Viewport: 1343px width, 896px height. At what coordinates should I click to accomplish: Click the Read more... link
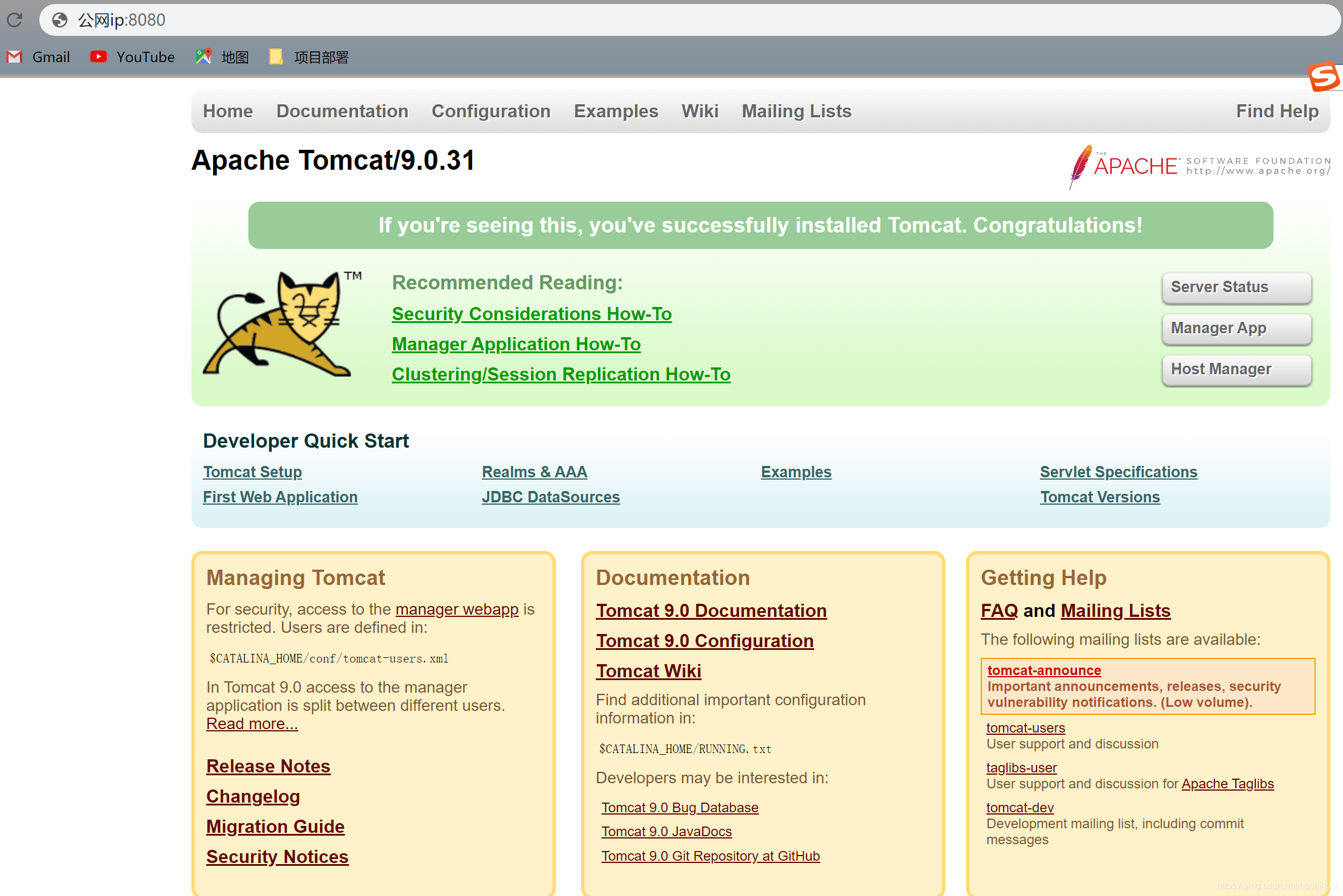252,723
